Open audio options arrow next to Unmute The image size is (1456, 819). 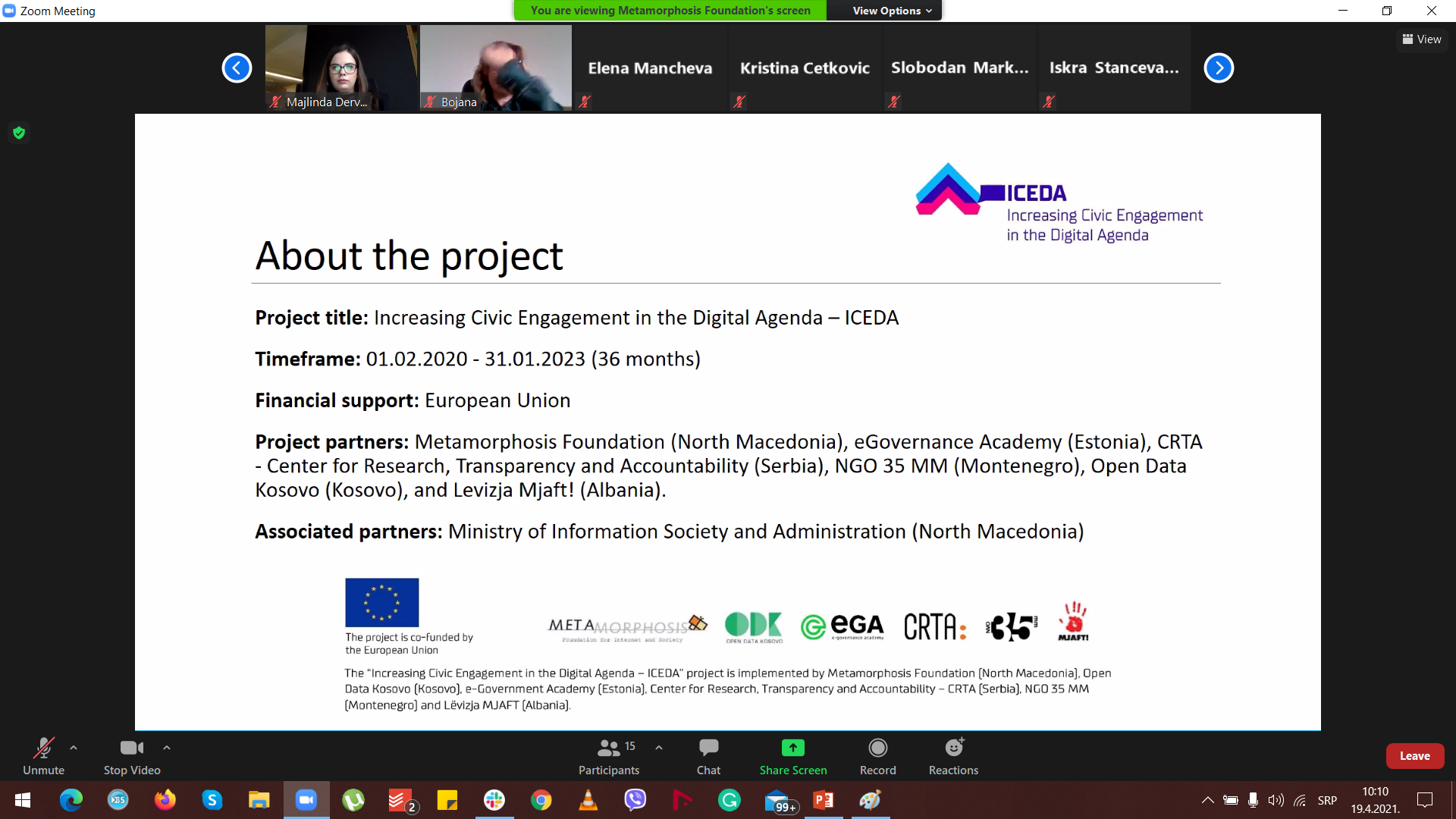[x=74, y=748]
